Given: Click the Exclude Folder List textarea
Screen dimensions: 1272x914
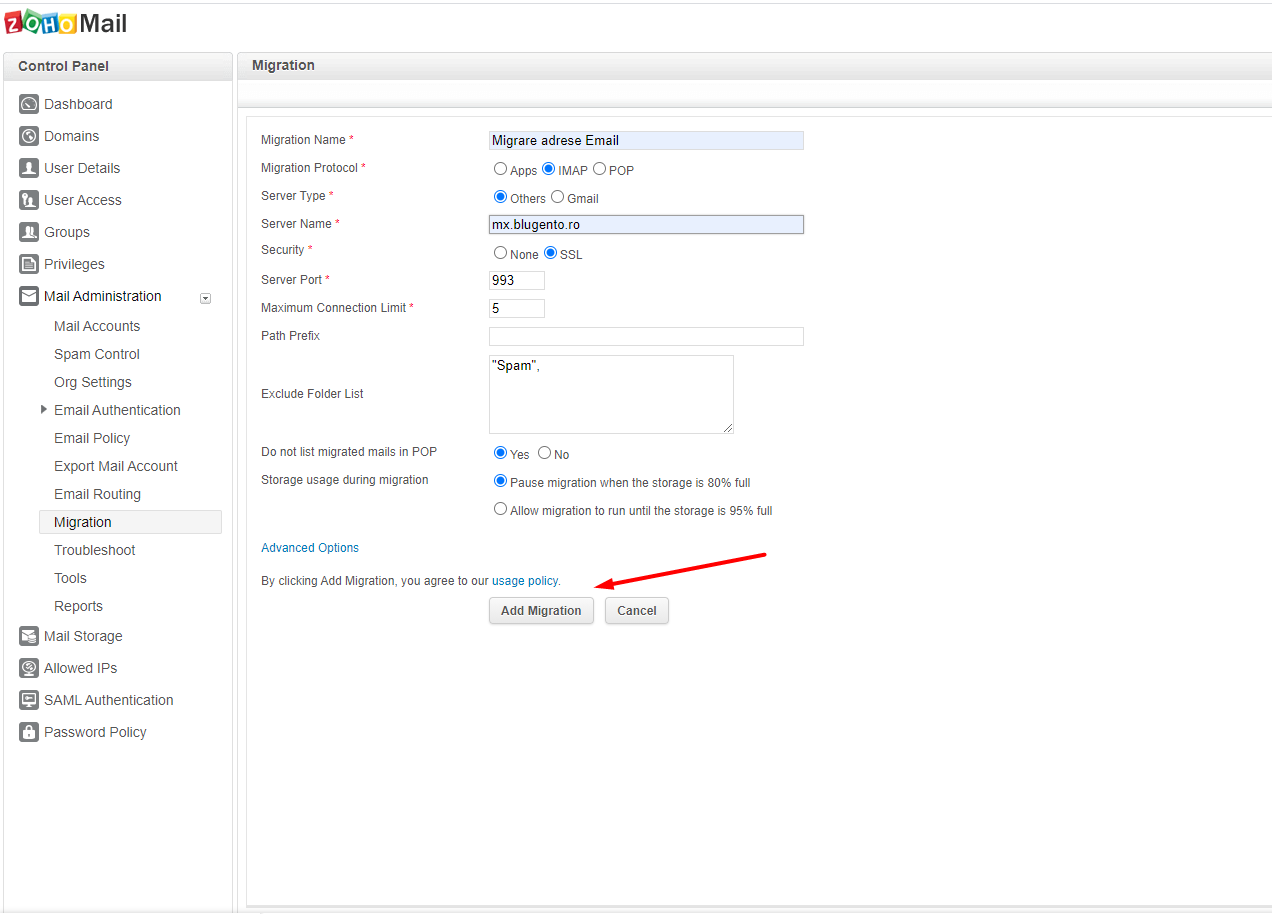Looking at the screenshot, I should click(611, 394).
